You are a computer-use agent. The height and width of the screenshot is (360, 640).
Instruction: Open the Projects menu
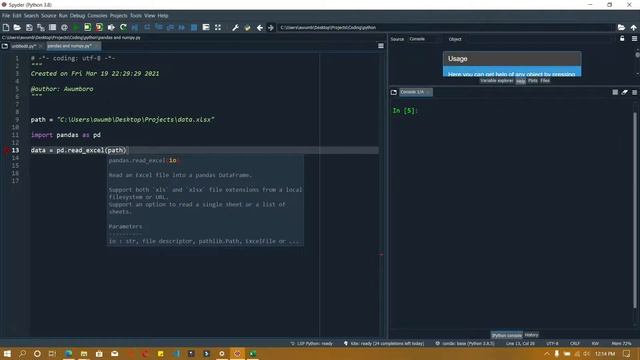(x=118, y=16)
